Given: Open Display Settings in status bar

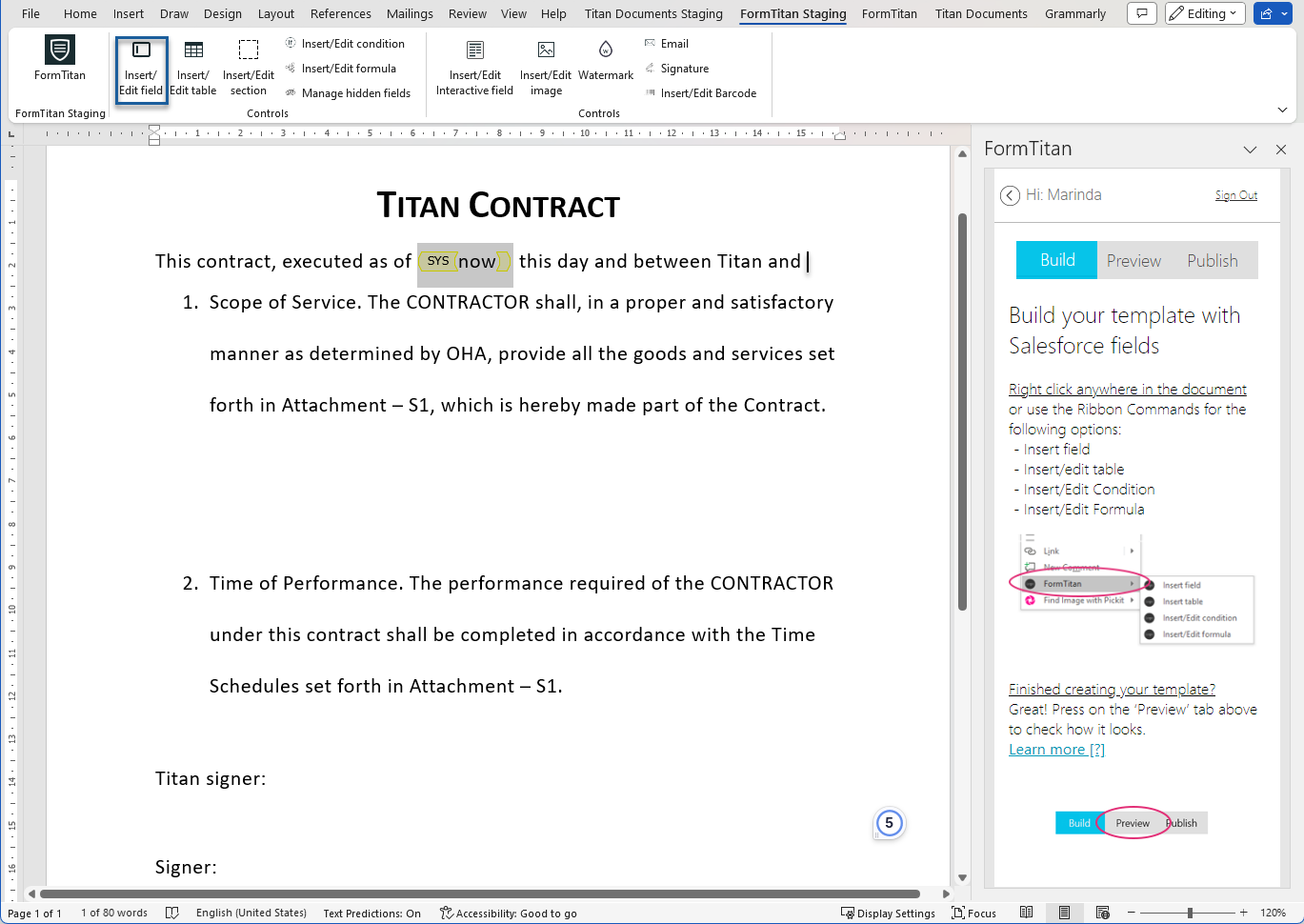Looking at the screenshot, I should [x=889, y=913].
